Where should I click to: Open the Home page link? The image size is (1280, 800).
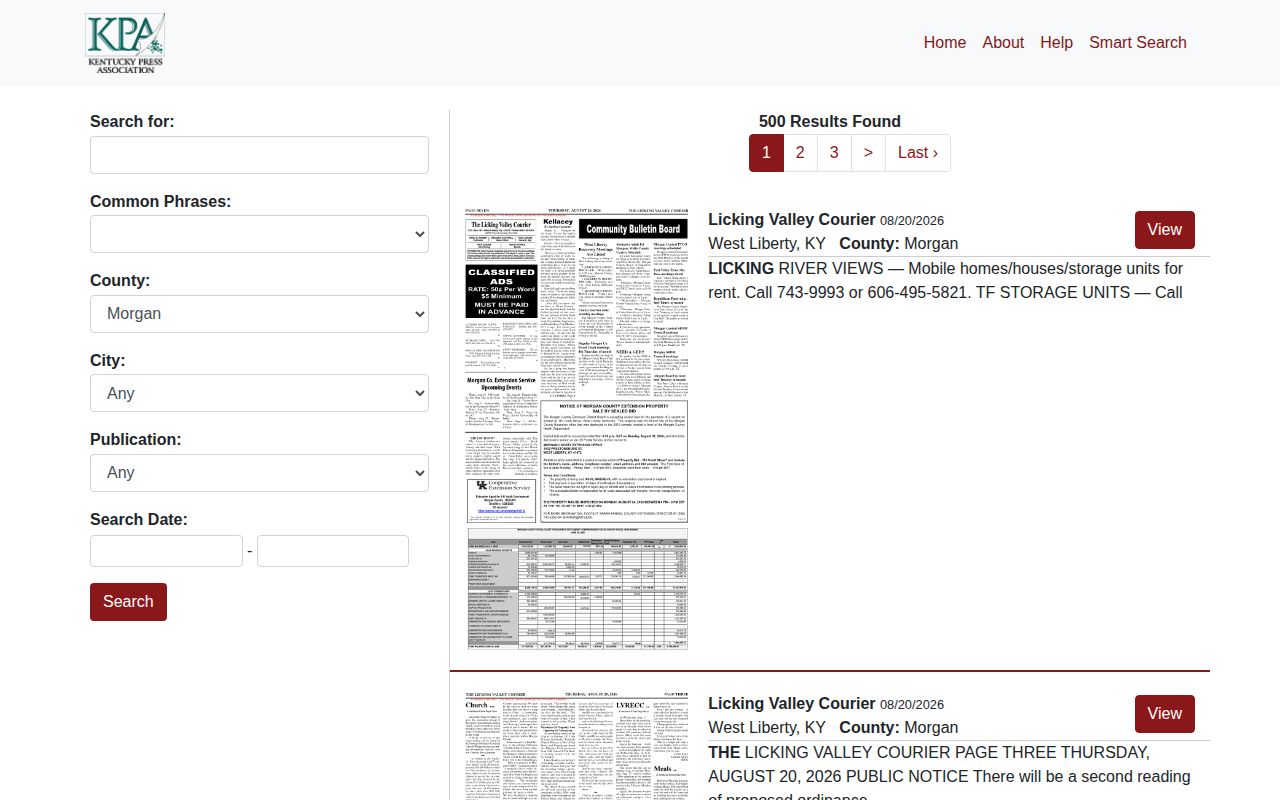(945, 42)
